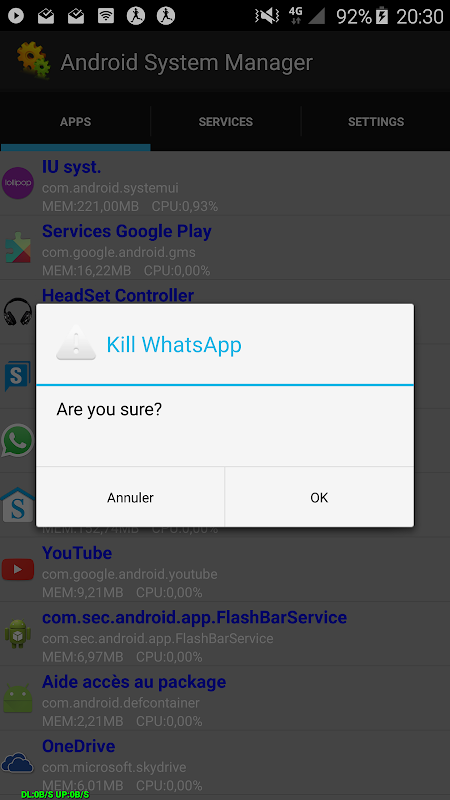
Task: Tap the Aide accès au package icon
Action: (18, 698)
